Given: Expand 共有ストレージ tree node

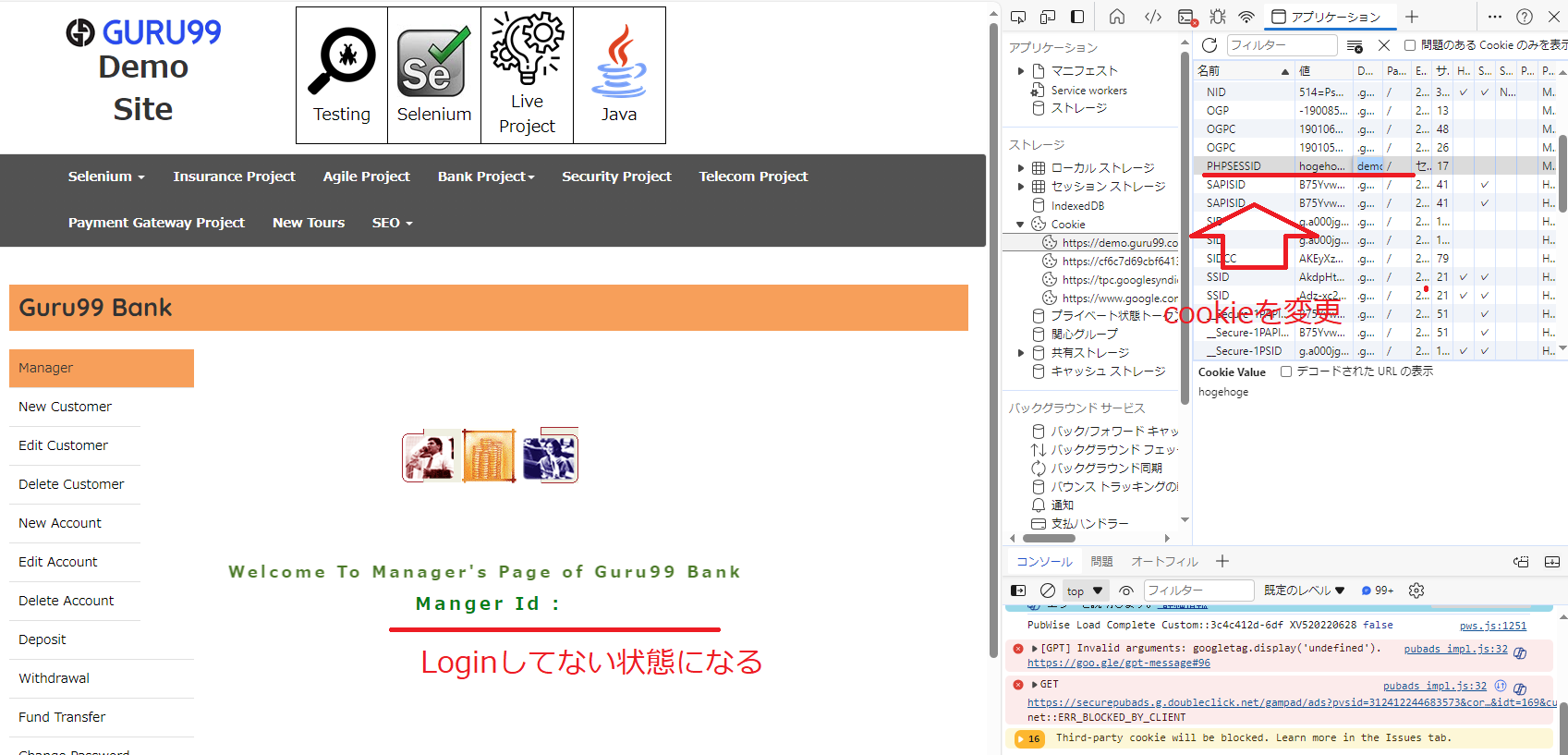Looking at the screenshot, I should point(1021,353).
